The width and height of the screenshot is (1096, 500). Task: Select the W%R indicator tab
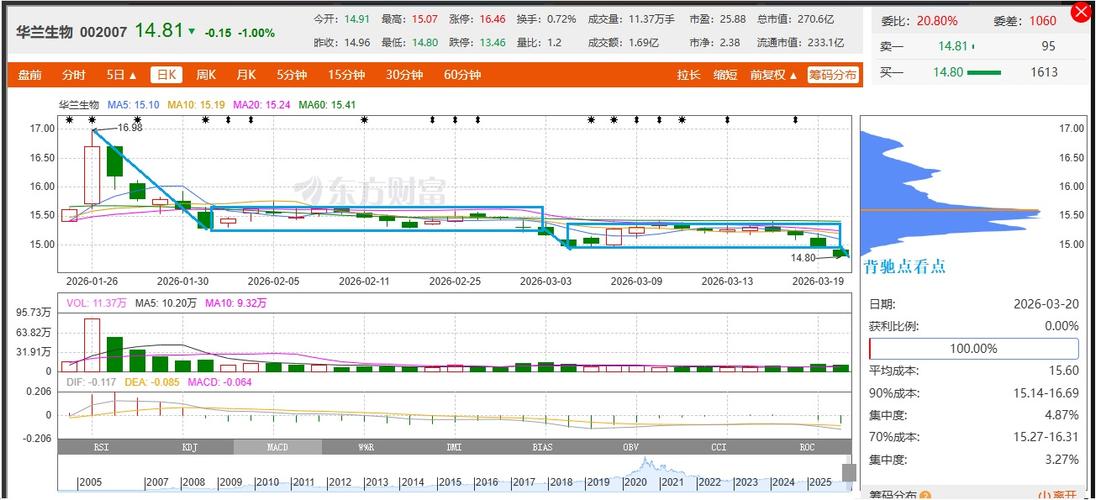(366, 446)
